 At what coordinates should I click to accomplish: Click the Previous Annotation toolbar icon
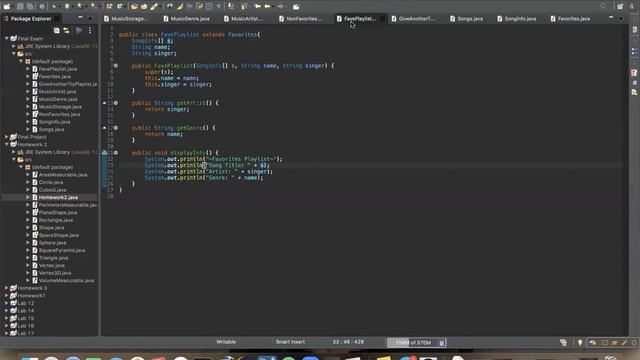[244, 6]
